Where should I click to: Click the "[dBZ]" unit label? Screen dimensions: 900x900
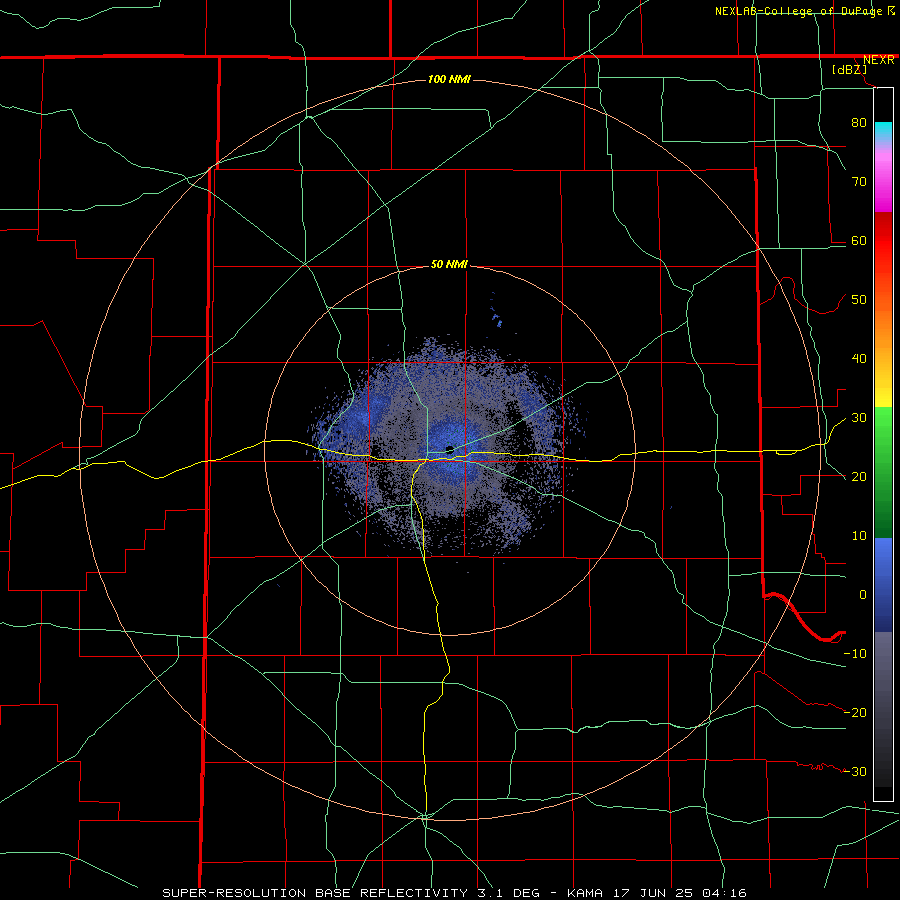click(x=849, y=70)
